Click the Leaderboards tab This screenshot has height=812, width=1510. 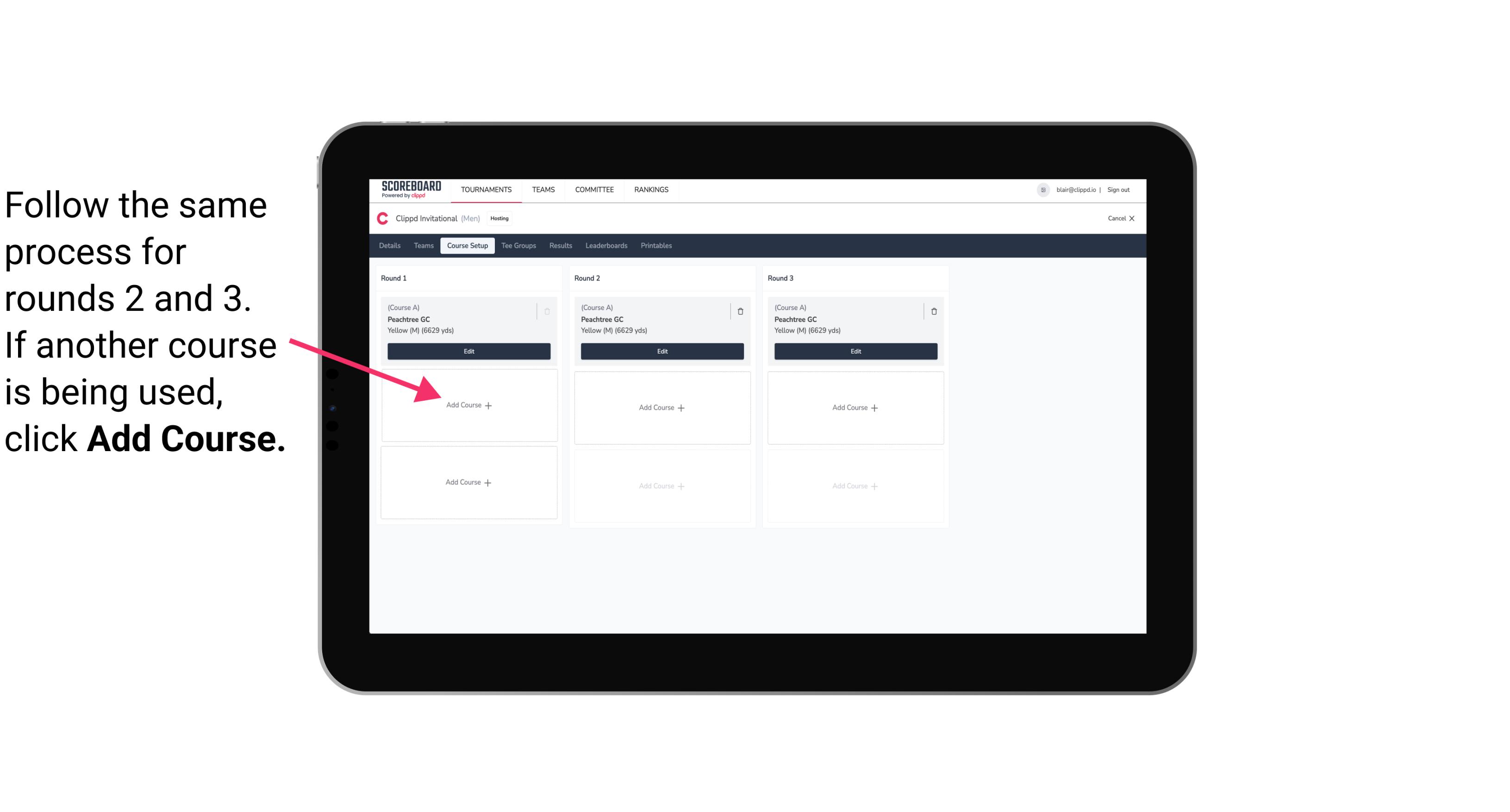point(606,246)
